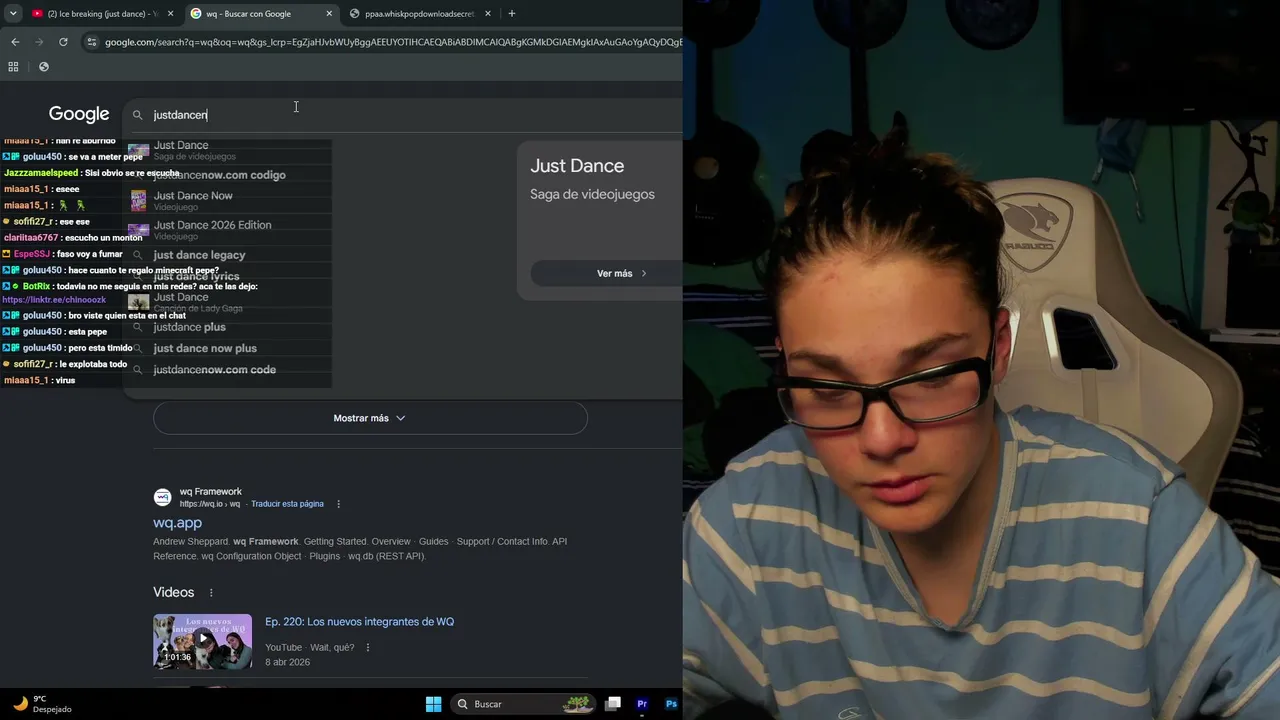The image size is (1280, 720).
Task: Select the wq - Buscar con Google tab
Action: tap(262, 13)
